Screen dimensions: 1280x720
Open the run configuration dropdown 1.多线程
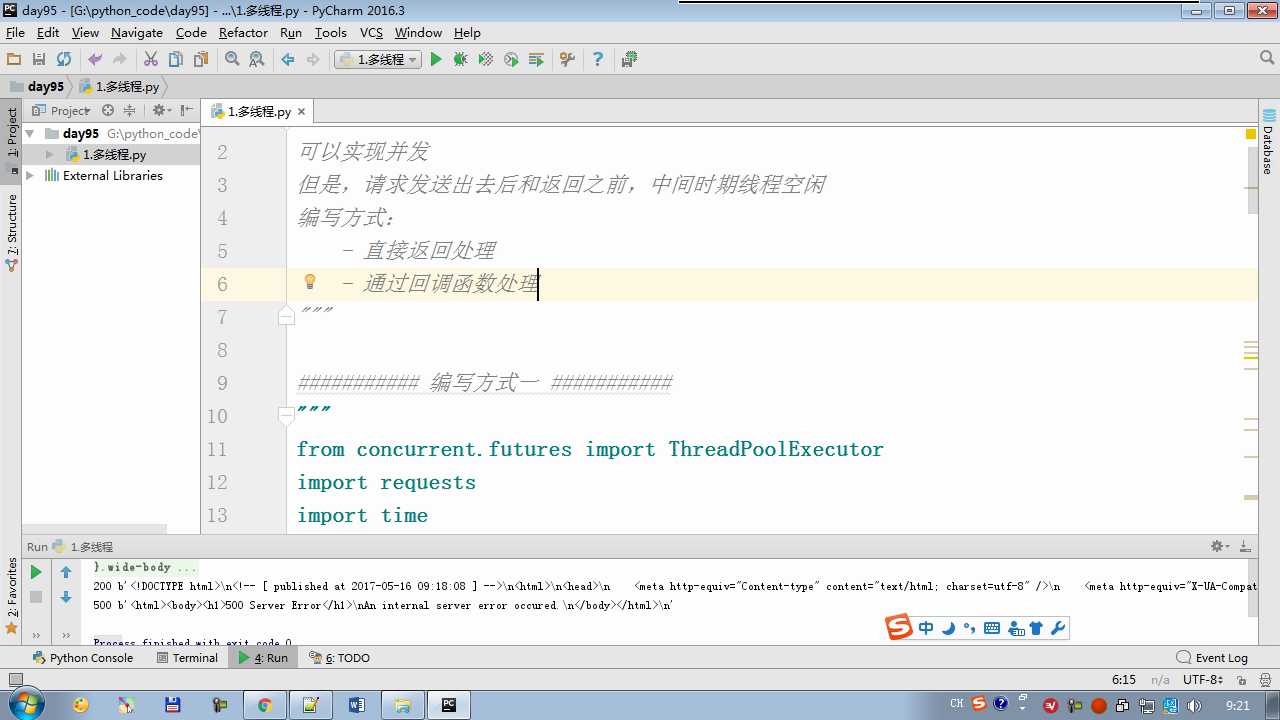[x=378, y=60]
